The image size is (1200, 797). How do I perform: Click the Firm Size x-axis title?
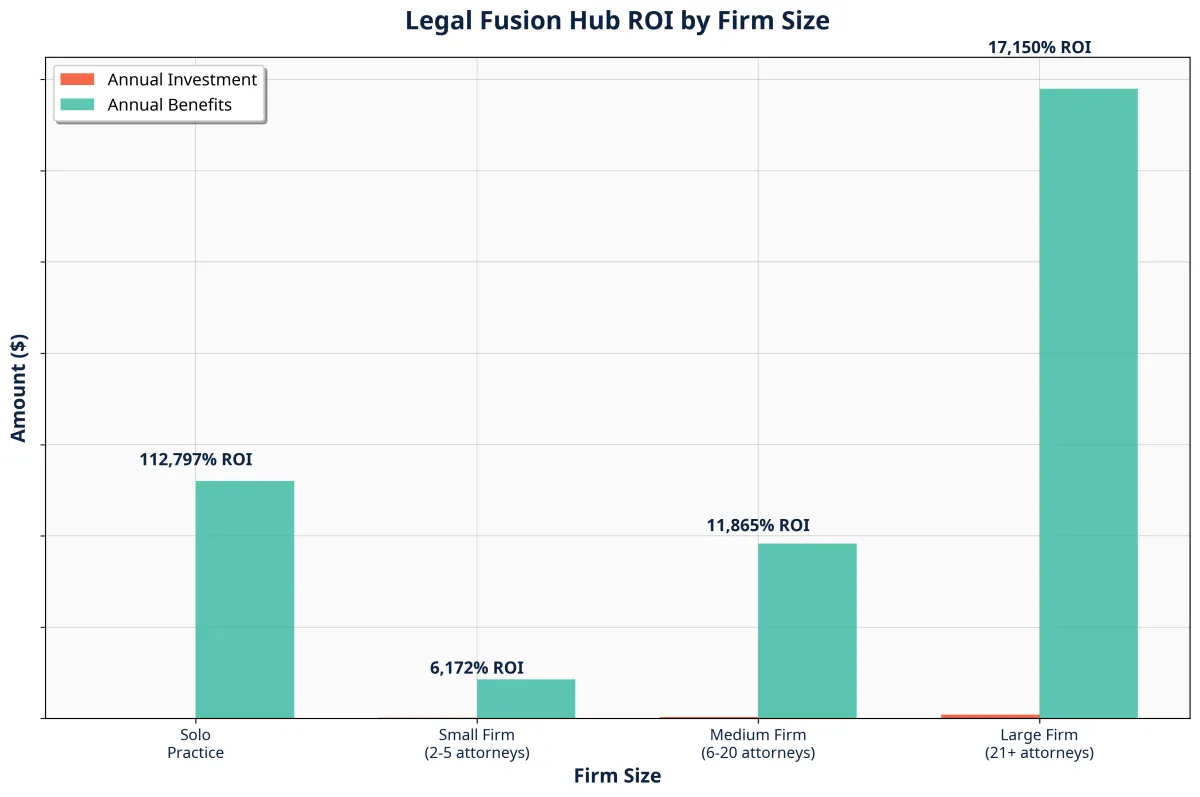(x=617, y=776)
